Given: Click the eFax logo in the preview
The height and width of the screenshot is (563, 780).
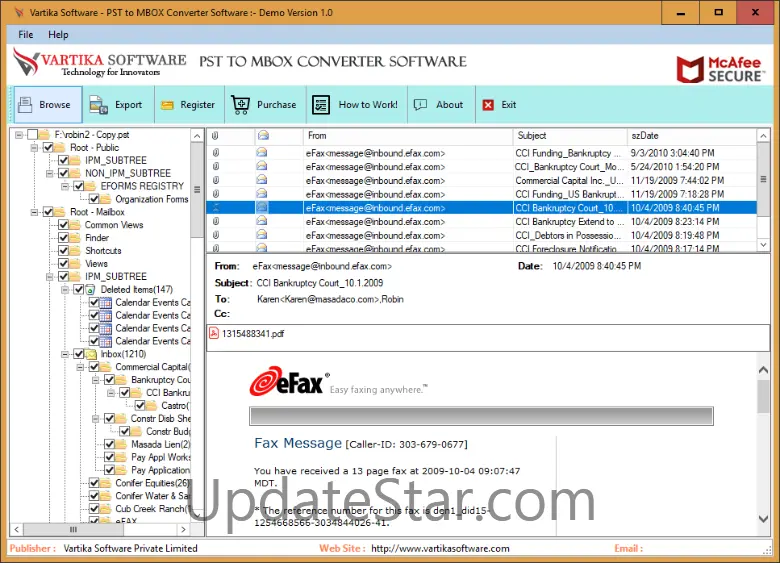Looking at the screenshot, I should tap(289, 381).
